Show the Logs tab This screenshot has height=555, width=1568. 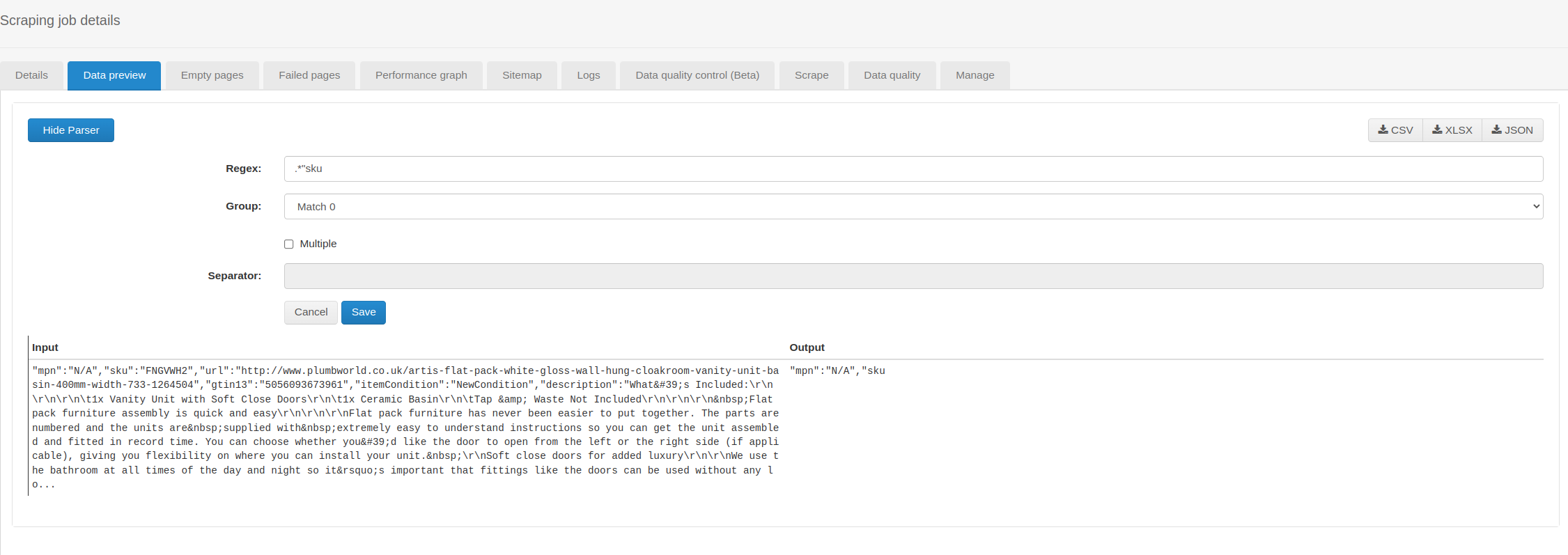588,75
